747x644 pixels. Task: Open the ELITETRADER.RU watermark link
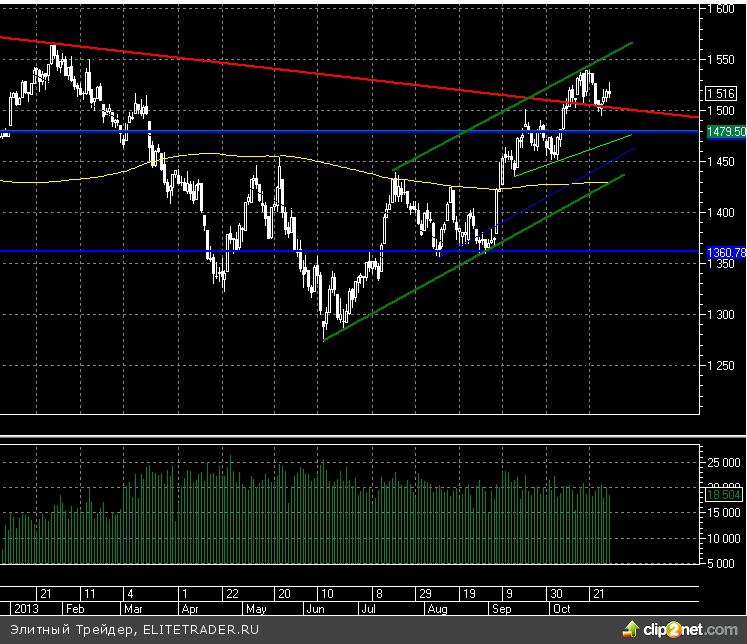click(201, 631)
